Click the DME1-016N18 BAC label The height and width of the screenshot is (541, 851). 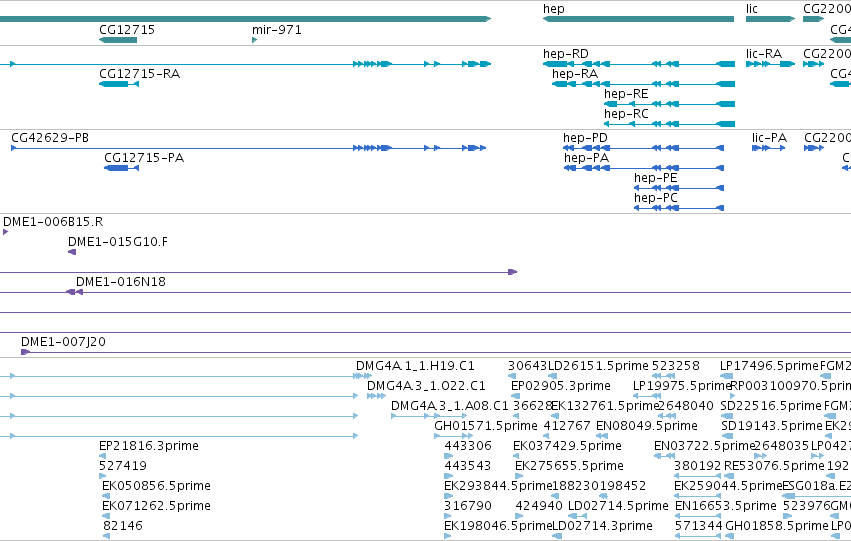[120, 282]
